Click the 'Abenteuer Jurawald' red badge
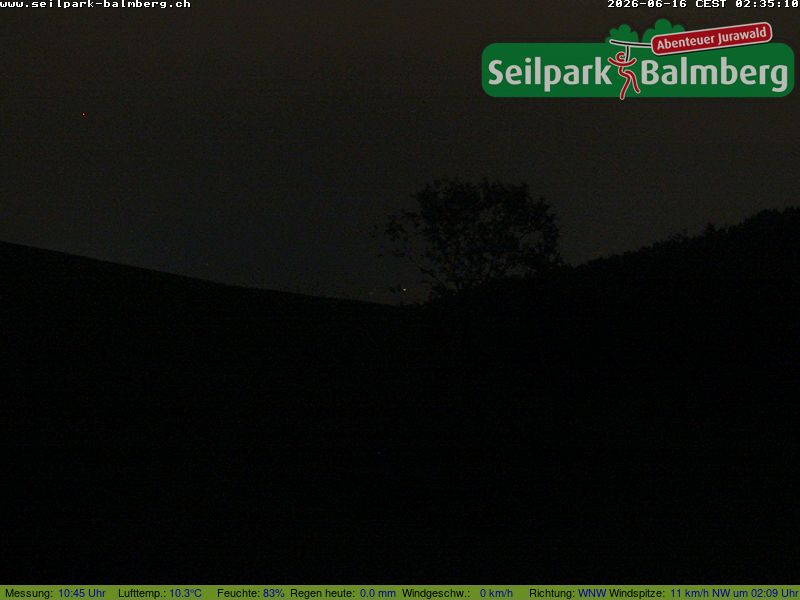This screenshot has height=600, width=800. (x=711, y=39)
